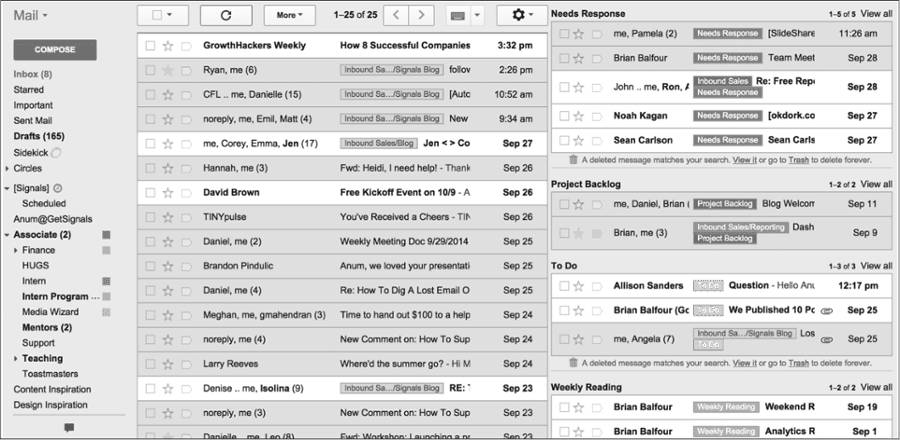The width and height of the screenshot is (900, 440).
Task: Click the Associate label color square
Action: (x=106, y=235)
